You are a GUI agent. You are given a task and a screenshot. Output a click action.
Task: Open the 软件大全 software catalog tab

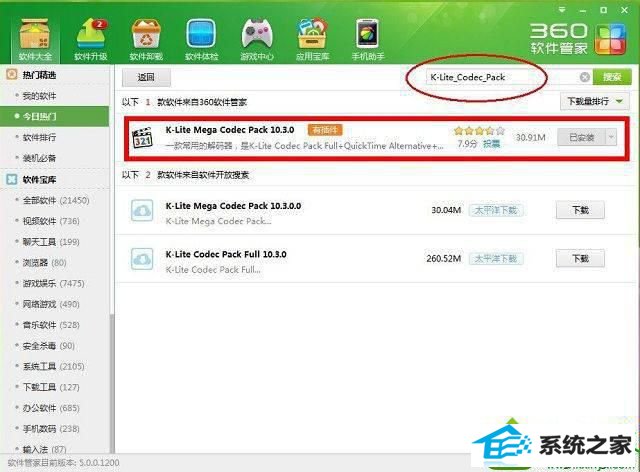click(35, 40)
